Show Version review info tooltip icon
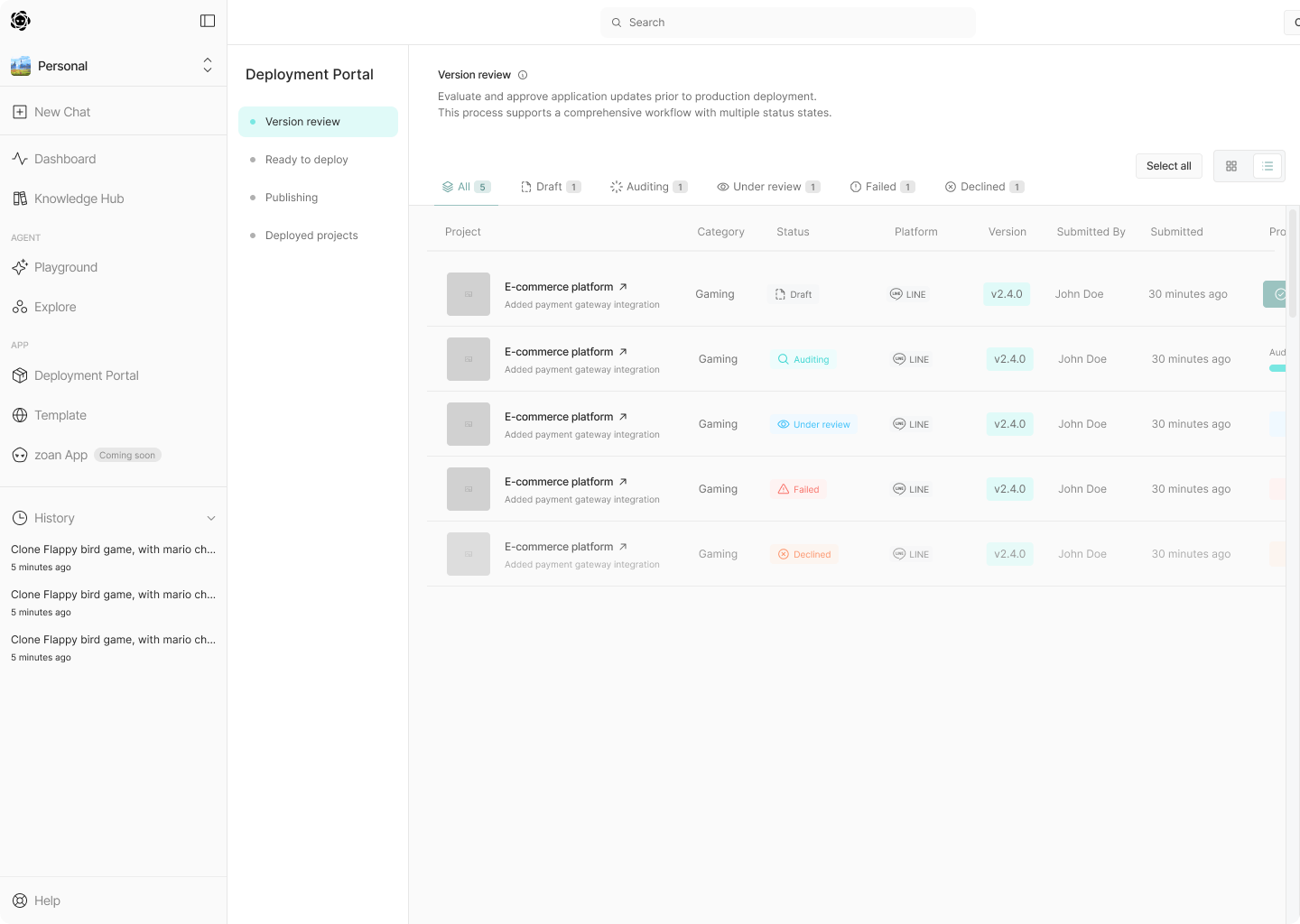 coord(523,75)
